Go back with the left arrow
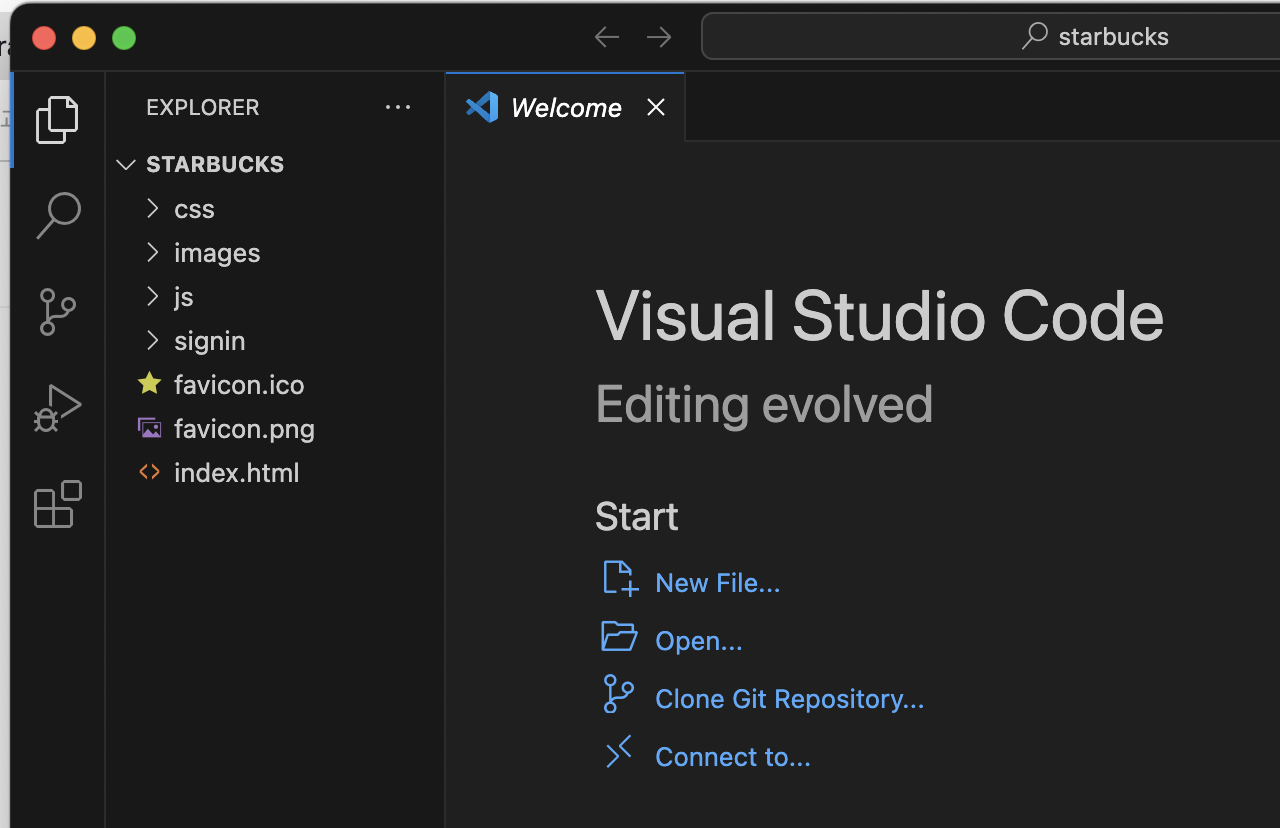 [x=607, y=37]
